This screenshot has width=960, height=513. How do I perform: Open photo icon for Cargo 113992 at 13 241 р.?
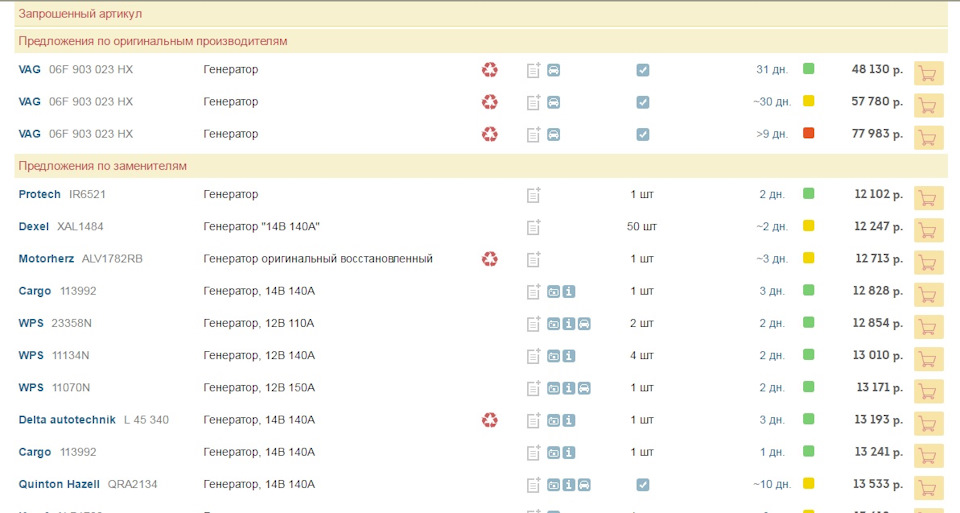click(553, 452)
